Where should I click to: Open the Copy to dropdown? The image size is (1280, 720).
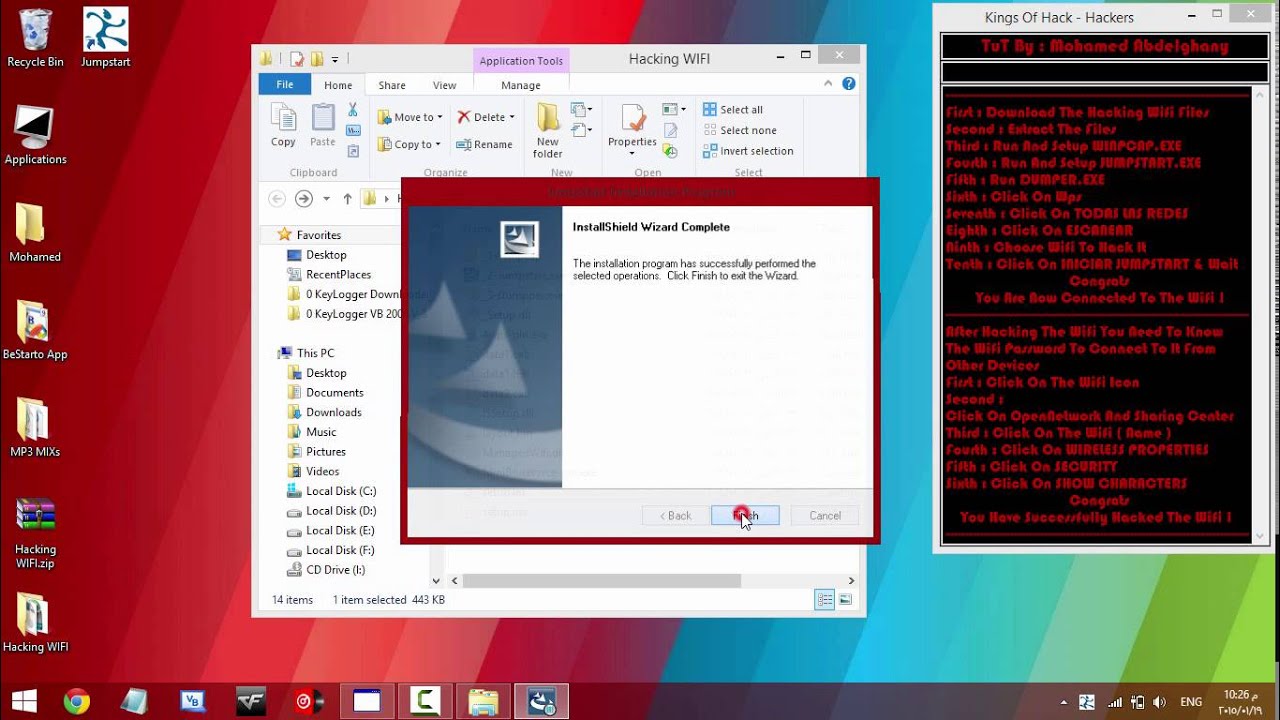coord(409,144)
